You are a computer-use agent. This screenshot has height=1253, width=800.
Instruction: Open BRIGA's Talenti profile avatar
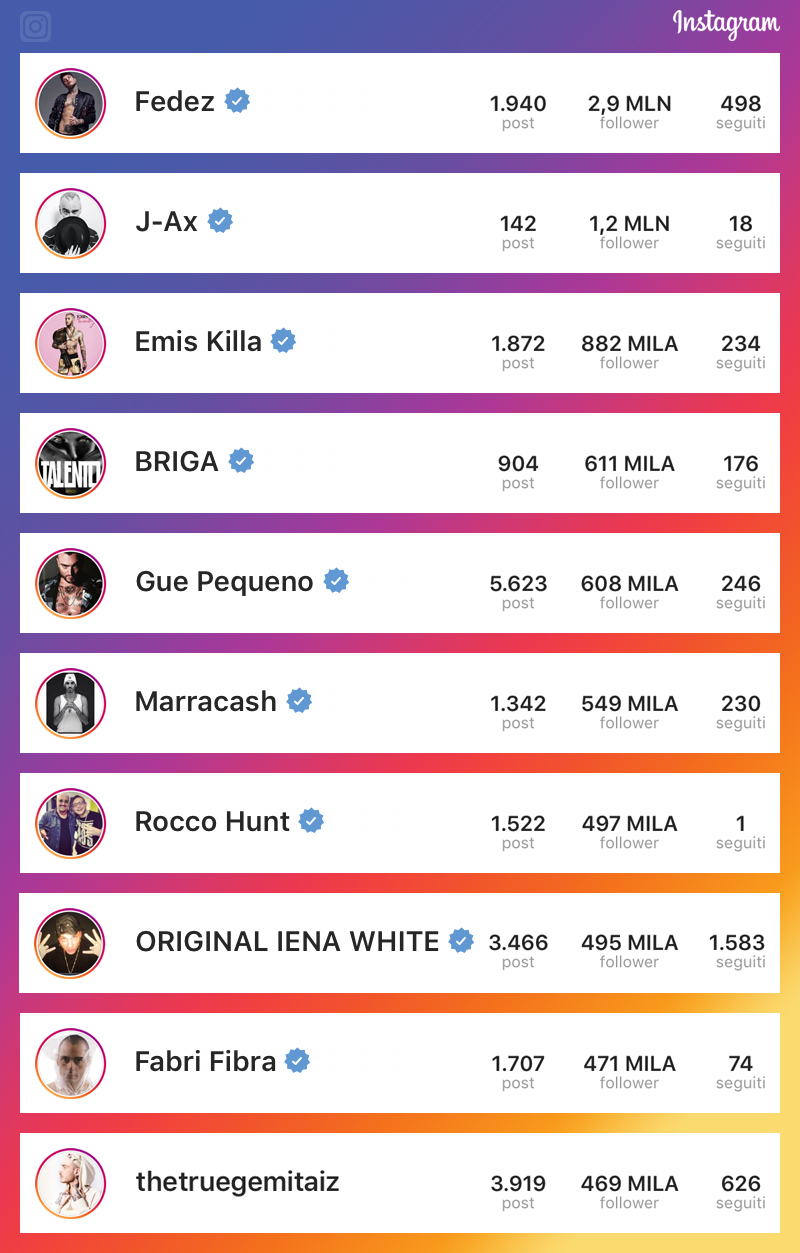click(70, 463)
